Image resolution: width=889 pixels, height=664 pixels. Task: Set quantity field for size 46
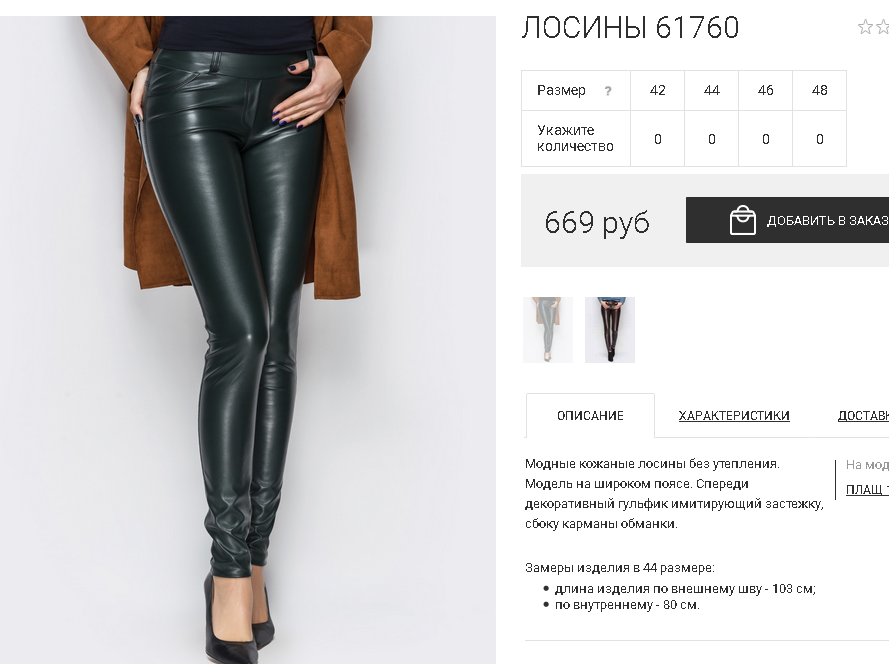[765, 139]
